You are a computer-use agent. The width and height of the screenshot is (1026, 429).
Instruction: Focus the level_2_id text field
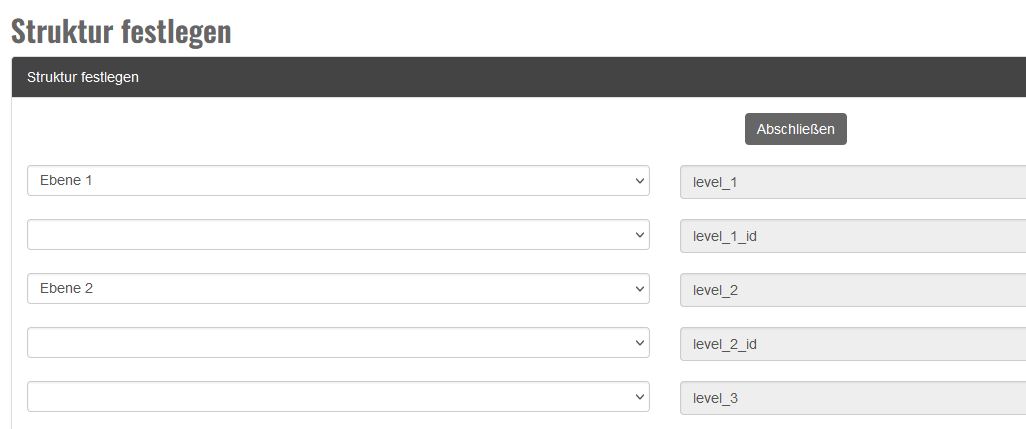852,344
